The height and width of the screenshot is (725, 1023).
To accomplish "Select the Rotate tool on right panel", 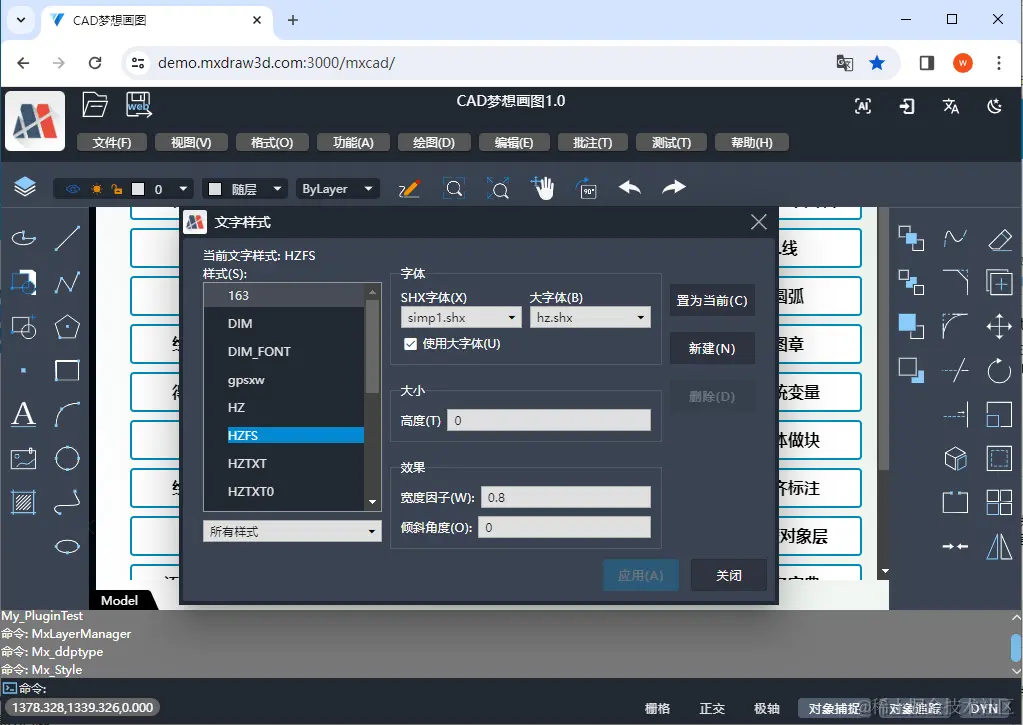I will 1000,371.
